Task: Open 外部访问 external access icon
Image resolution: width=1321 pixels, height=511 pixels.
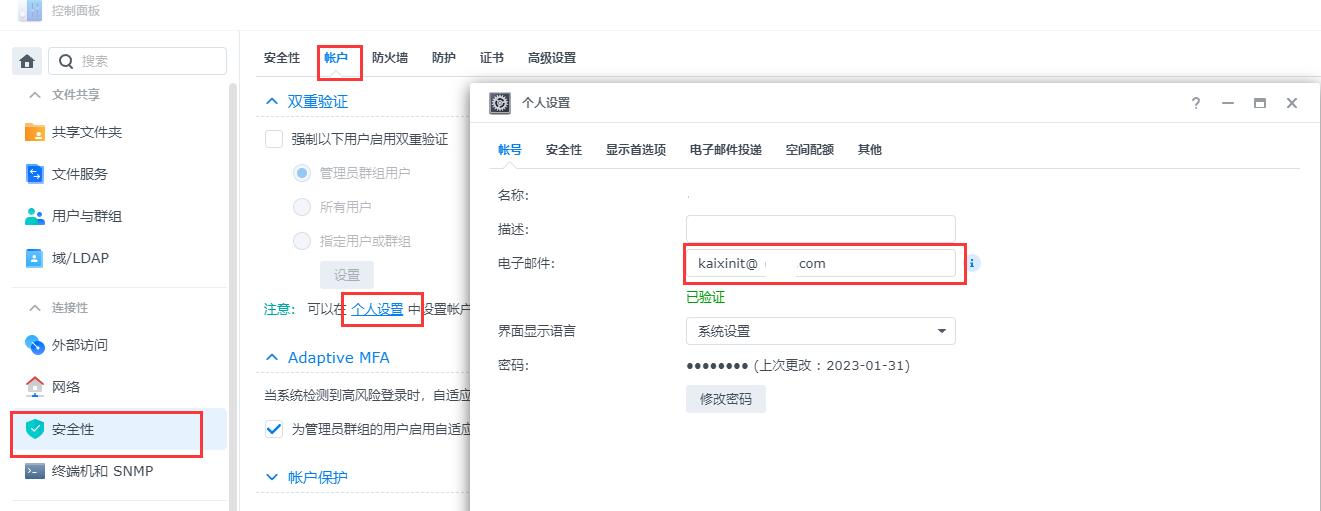Action: tap(35, 345)
